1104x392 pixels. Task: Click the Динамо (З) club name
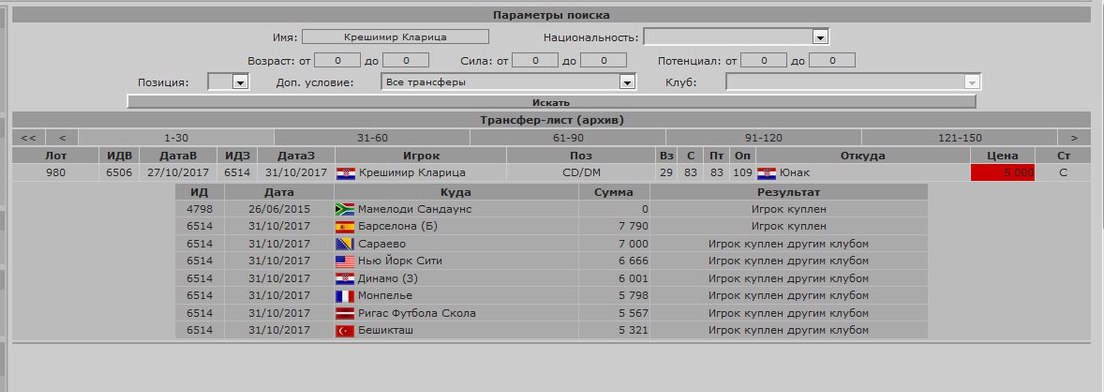point(388,279)
